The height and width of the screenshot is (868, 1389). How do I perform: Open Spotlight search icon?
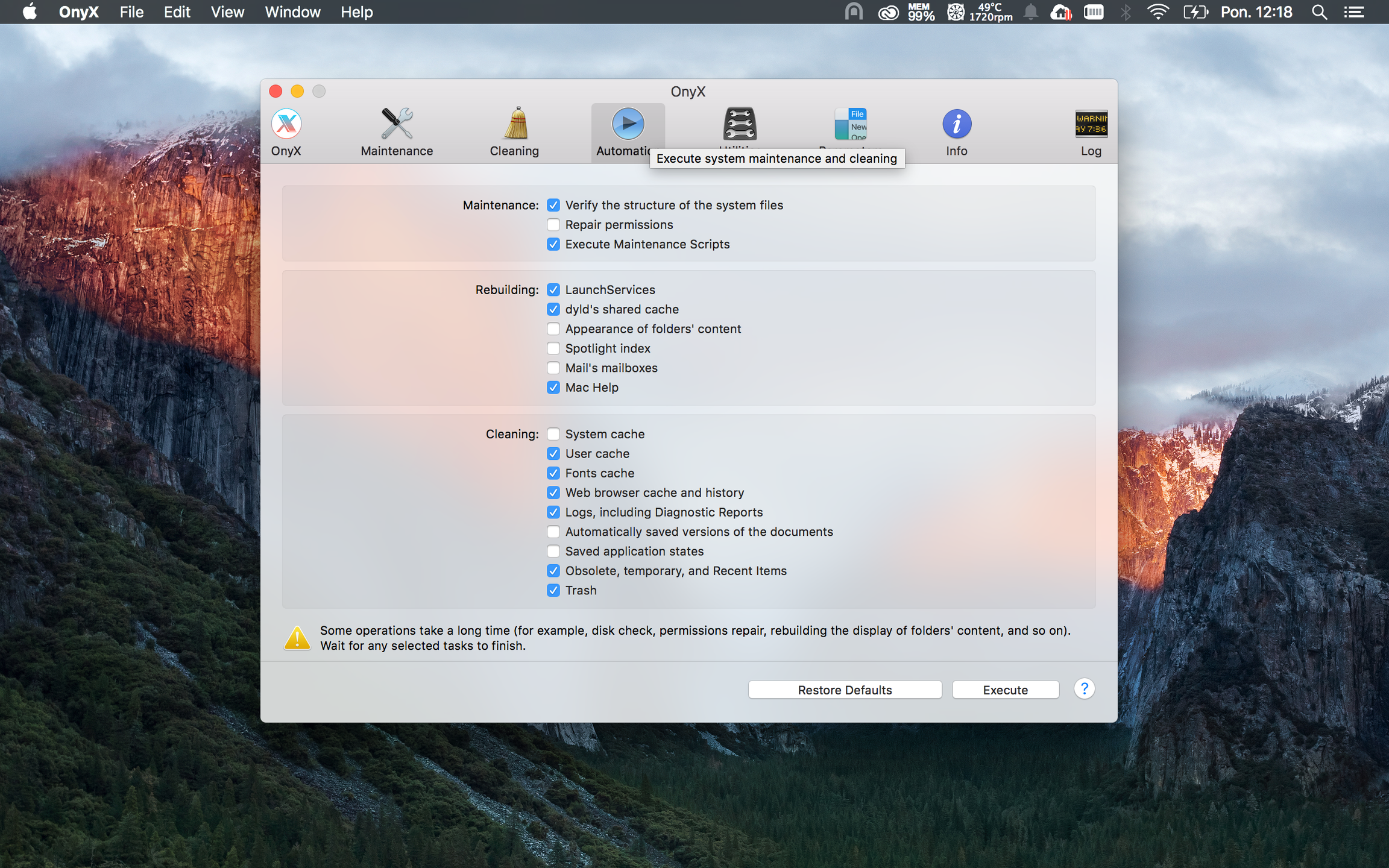1319,12
